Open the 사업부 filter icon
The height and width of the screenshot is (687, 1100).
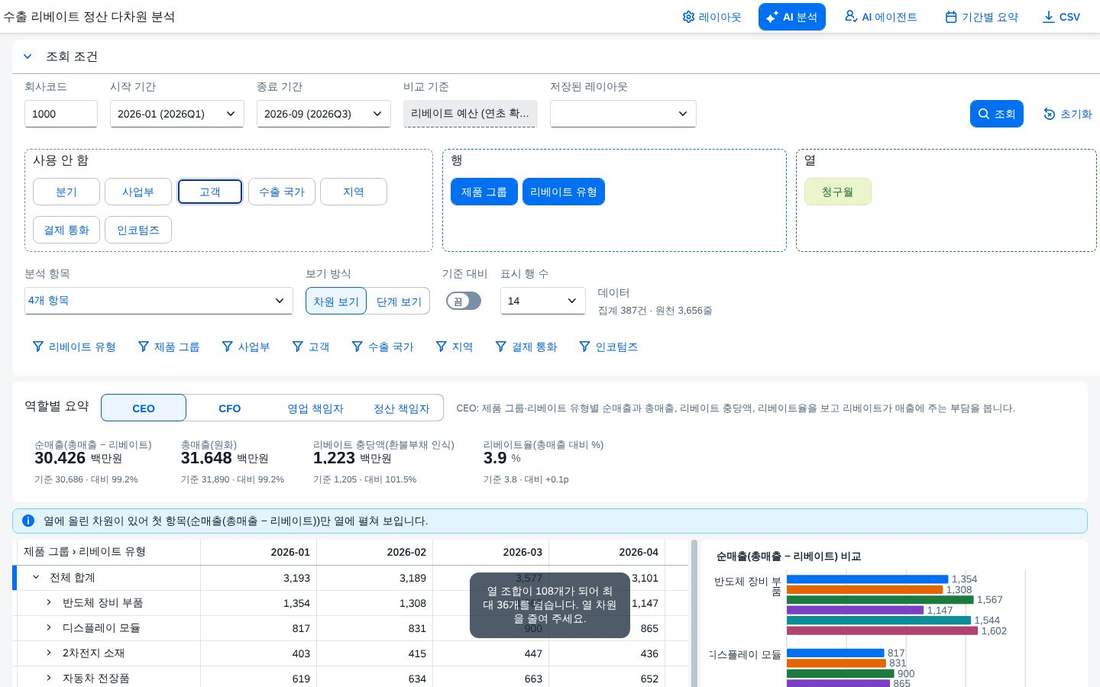click(227, 346)
